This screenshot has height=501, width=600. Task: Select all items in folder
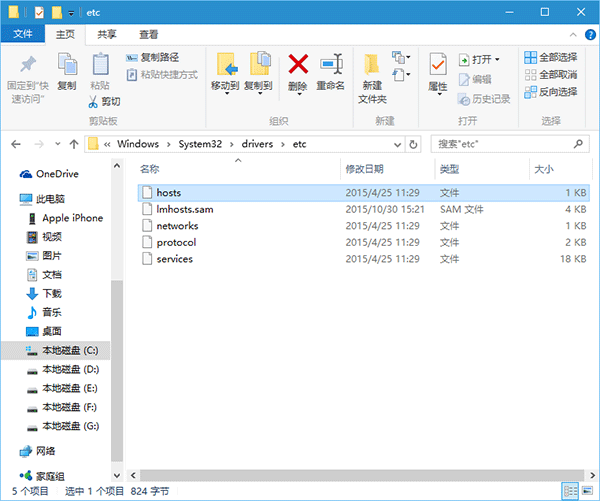click(x=551, y=57)
